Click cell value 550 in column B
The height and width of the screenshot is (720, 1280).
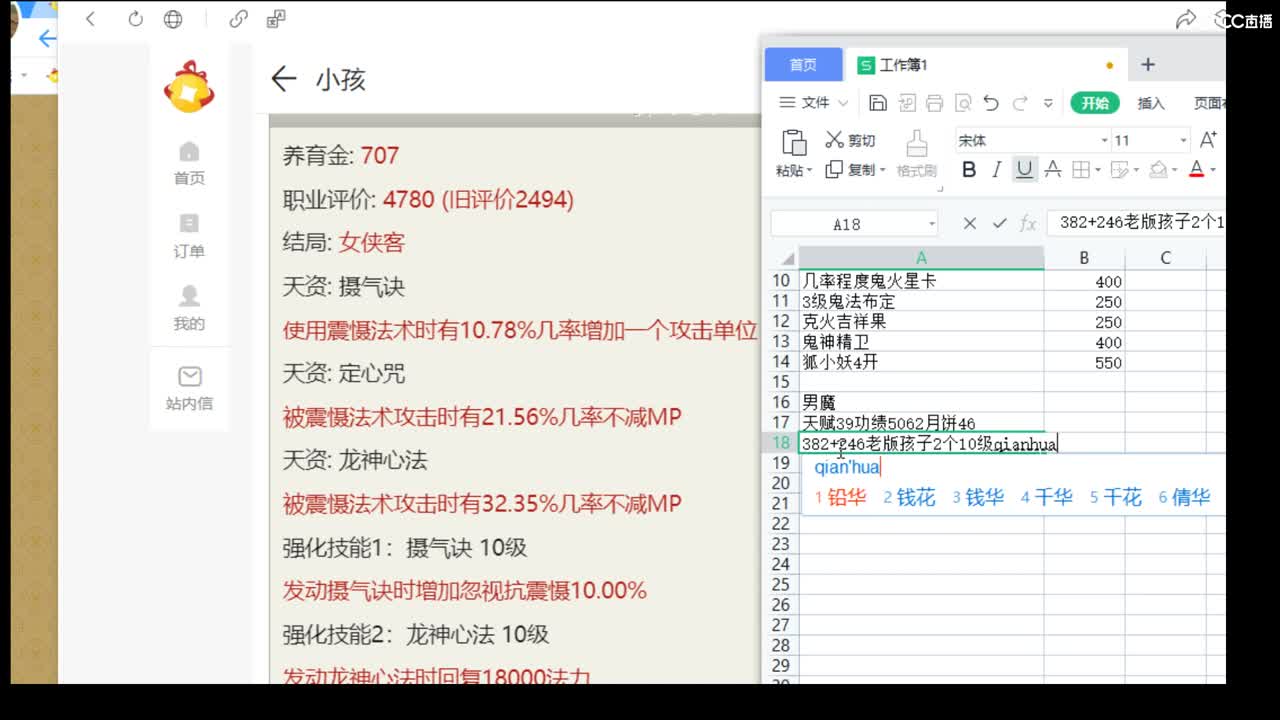1084,362
